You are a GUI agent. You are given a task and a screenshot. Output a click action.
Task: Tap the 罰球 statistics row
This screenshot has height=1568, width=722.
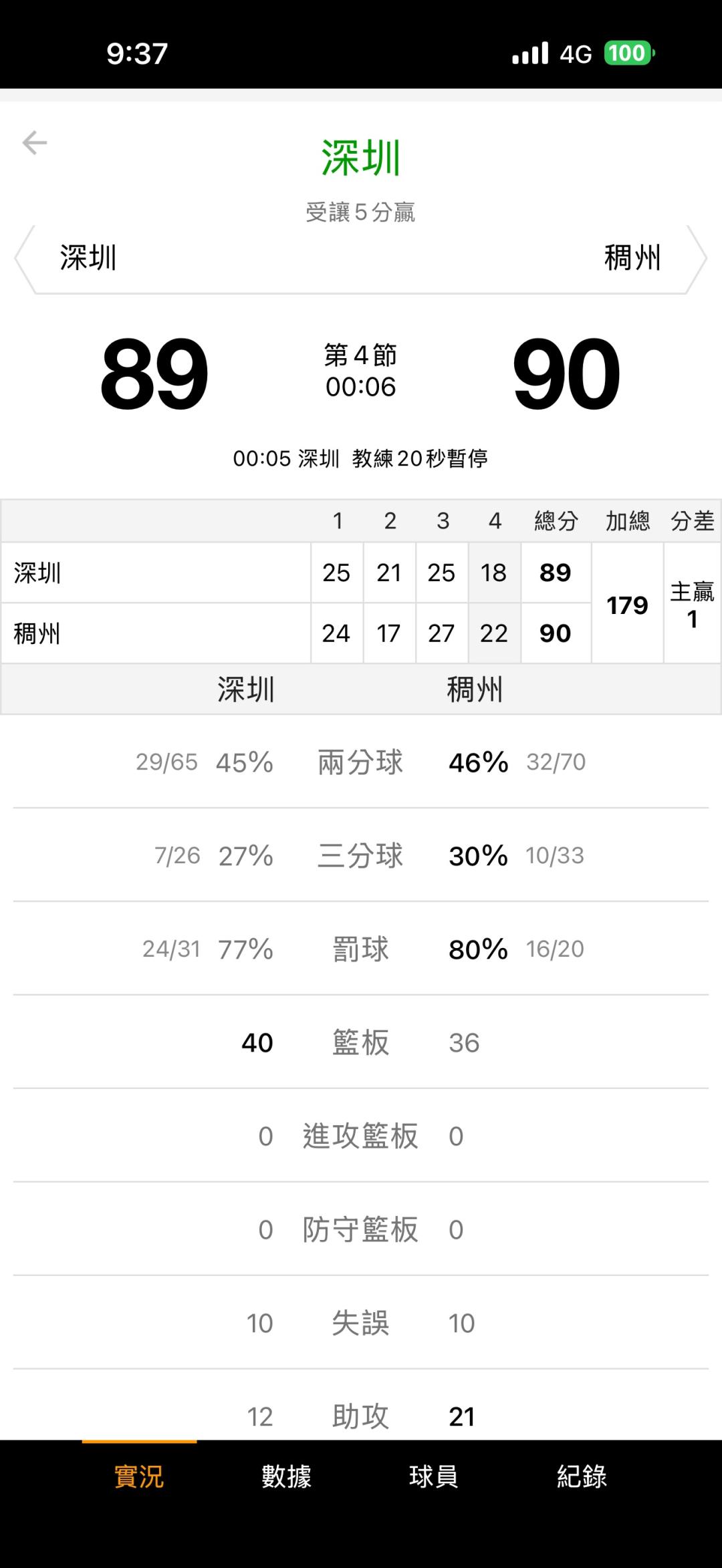click(360, 949)
